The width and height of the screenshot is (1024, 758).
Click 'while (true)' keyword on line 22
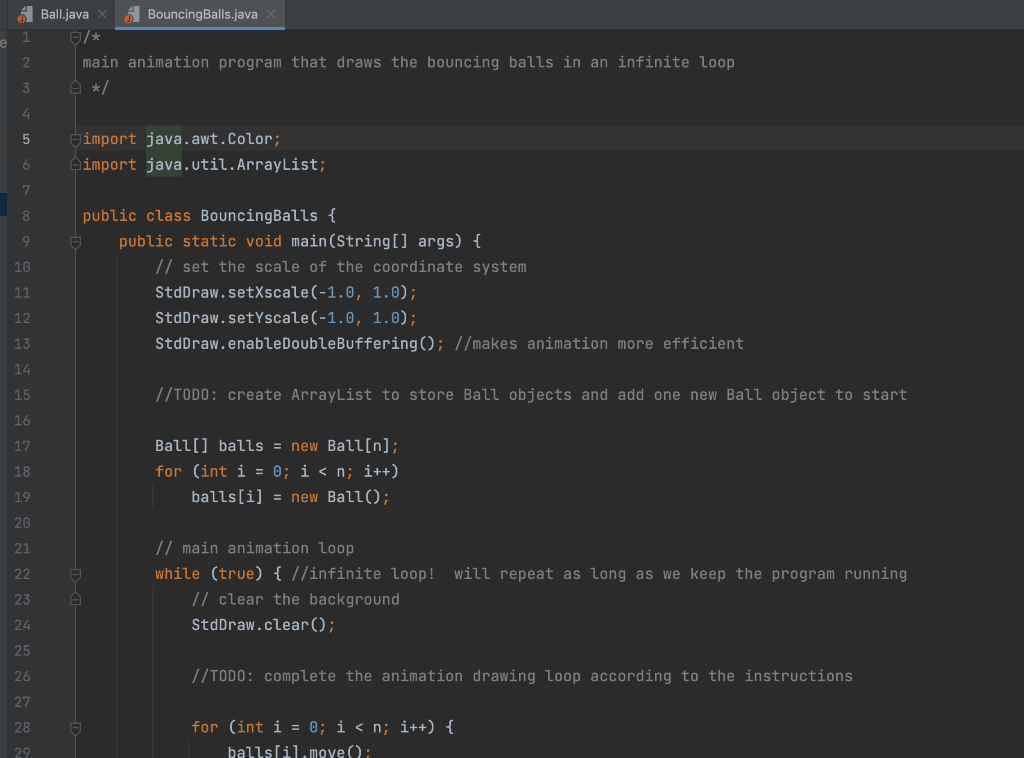coord(208,574)
